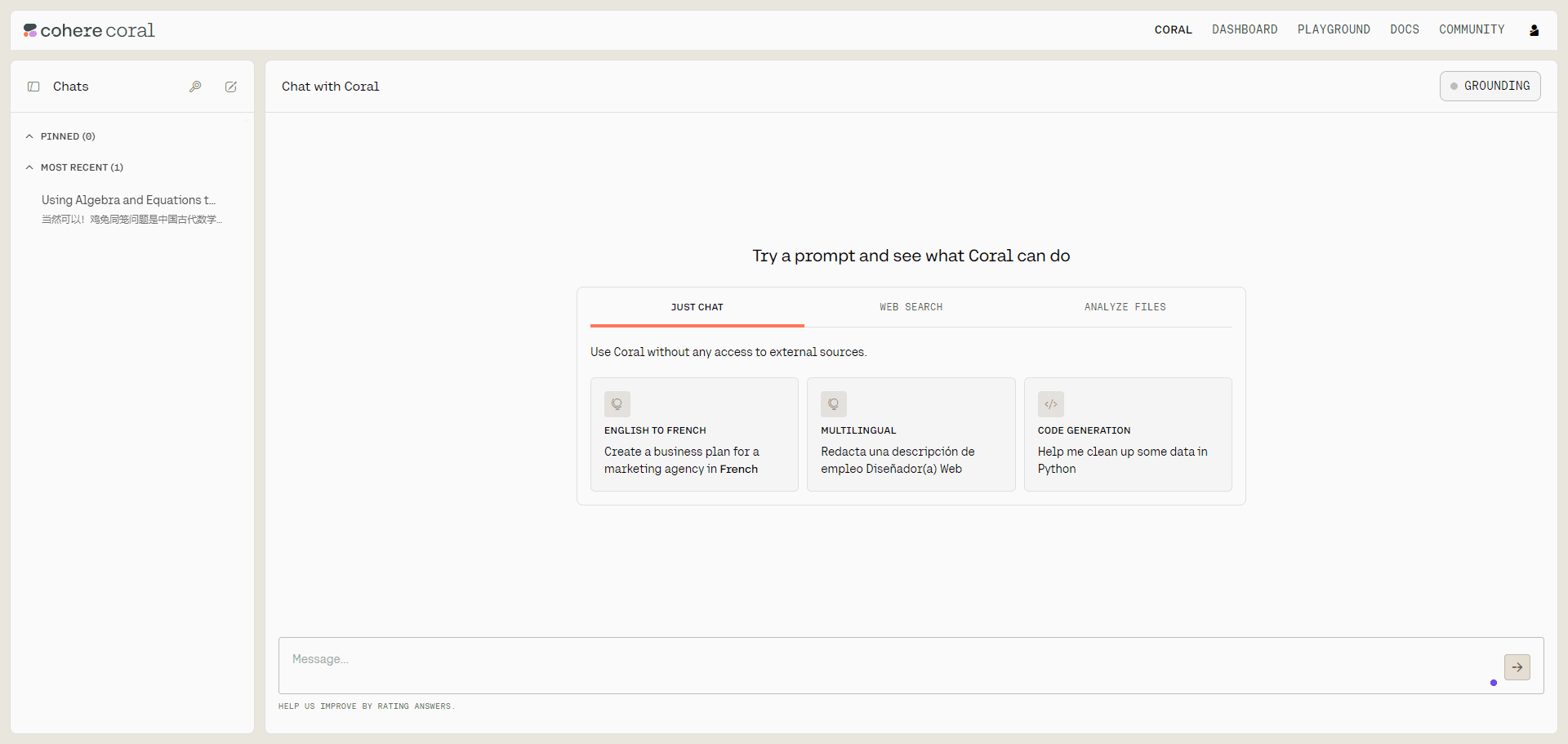Screen dimensions: 1568x744
Task: Click 'Help us improve by rating answers' text
Action: [367, 706]
